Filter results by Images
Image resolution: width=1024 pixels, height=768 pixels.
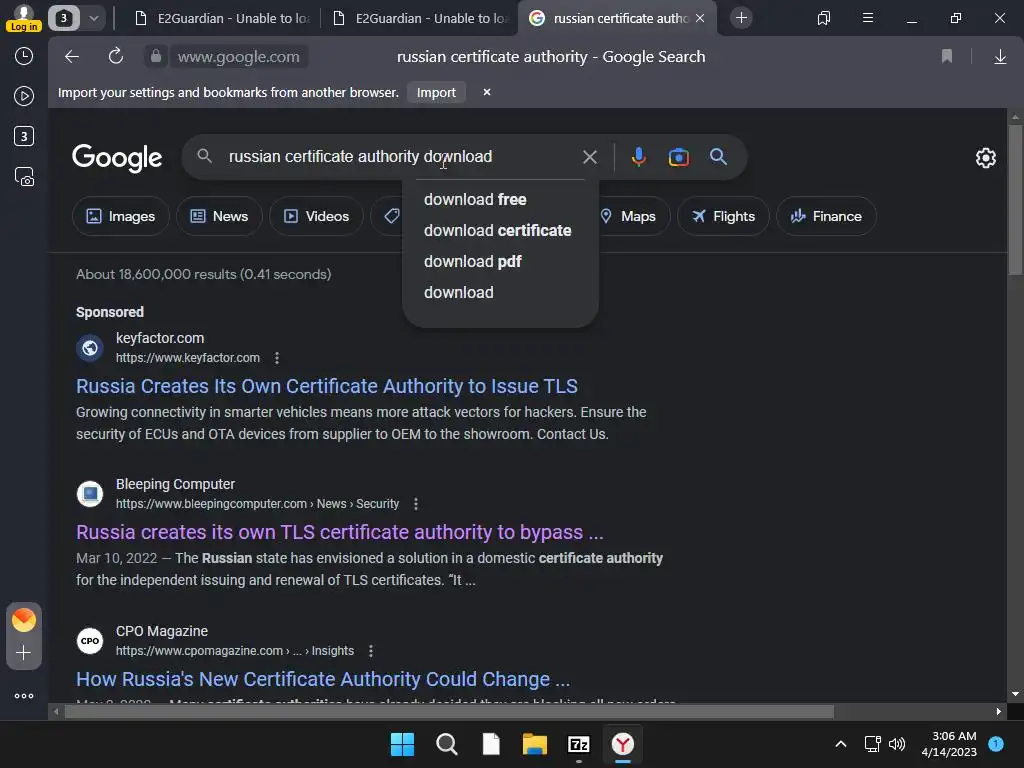click(121, 216)
